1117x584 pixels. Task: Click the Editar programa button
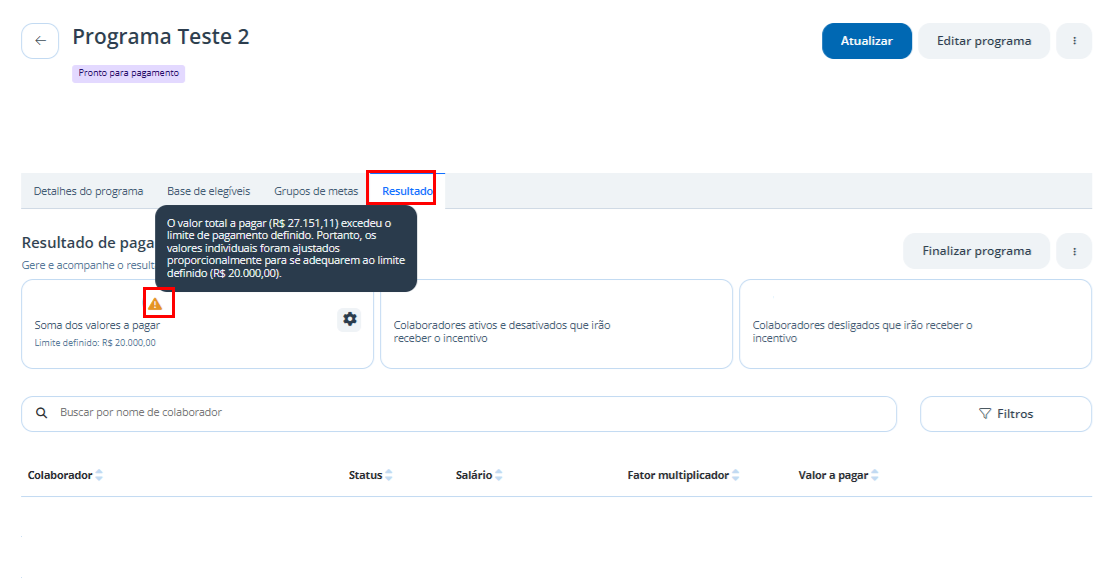[983, 41]
